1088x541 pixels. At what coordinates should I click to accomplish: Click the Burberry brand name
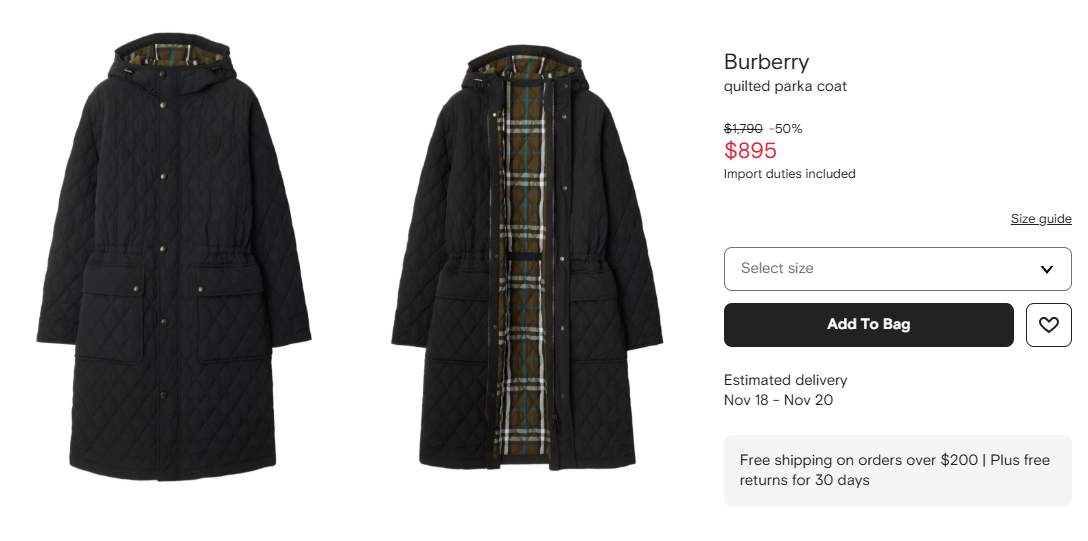click(766, 62)
